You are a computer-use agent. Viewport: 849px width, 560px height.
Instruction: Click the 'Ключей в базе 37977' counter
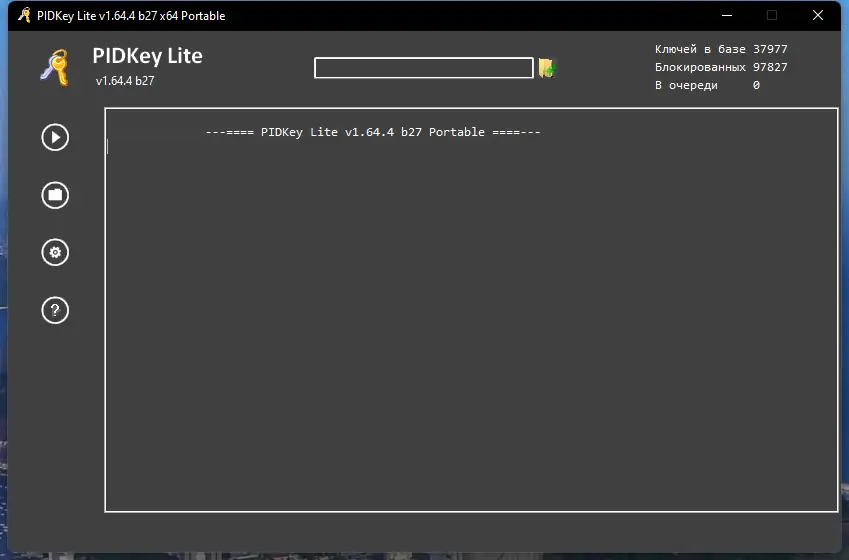click(721, 49)
